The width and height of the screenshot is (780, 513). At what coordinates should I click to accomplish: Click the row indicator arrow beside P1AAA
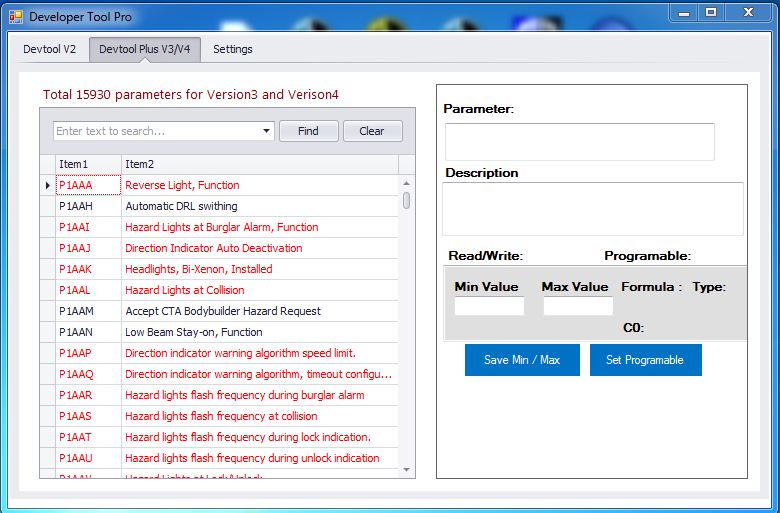(x=48, y=185)
